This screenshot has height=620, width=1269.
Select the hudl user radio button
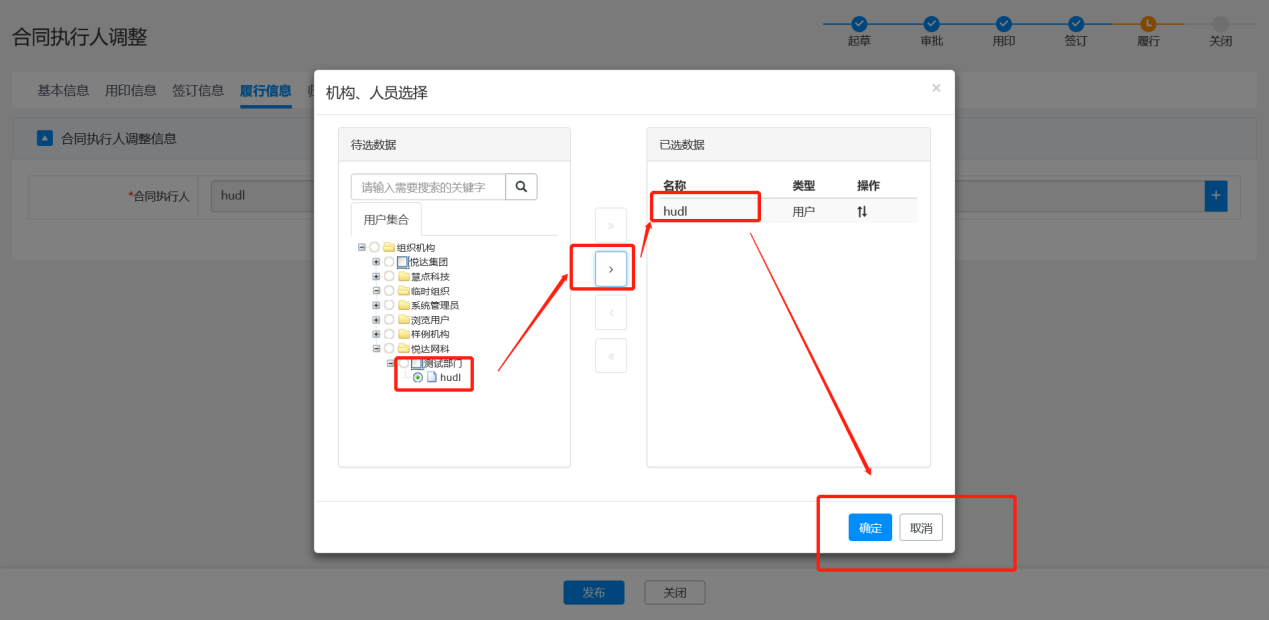point(418,378)
